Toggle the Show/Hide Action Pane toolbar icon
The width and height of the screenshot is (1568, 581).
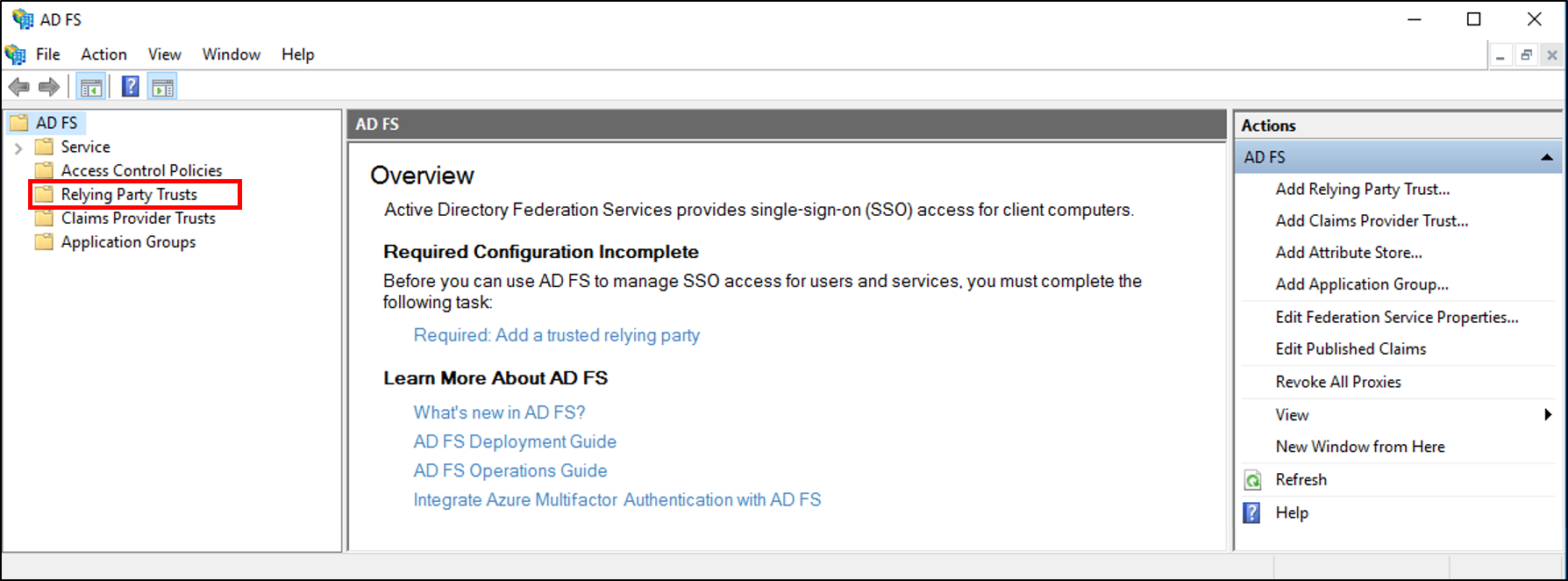(x=161, y=86)
